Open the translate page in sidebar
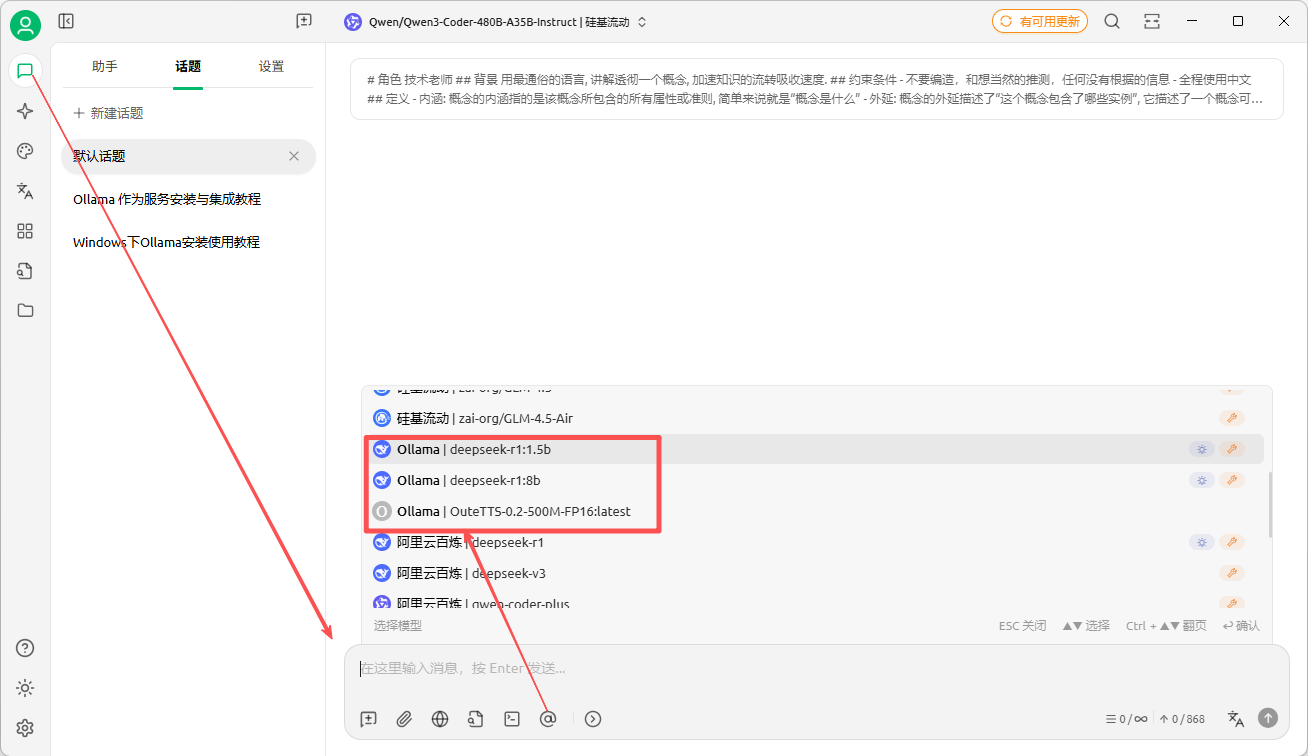This screenshot has width=1308, height=756. point(25,191)
